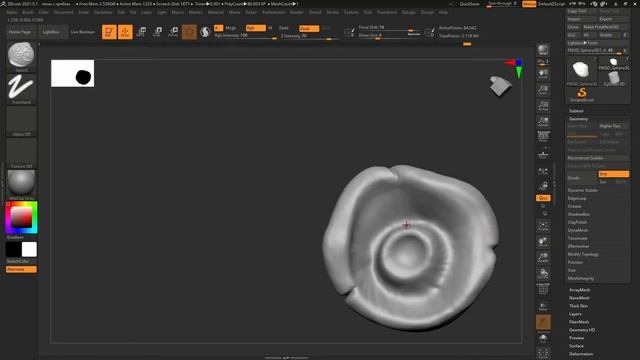
Task: Open the Transform menu
Action: click(x=387, y=12)
